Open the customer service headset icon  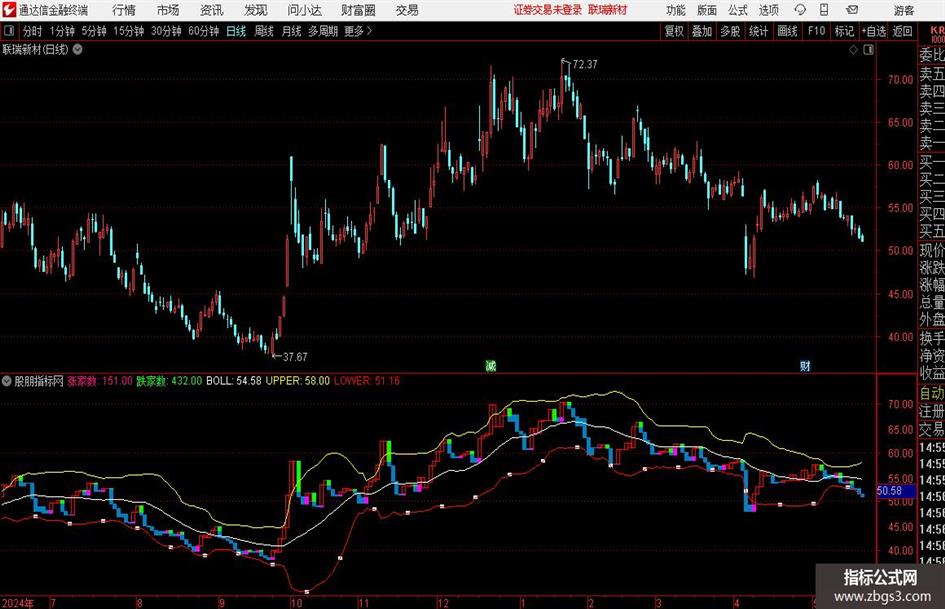click(x=800, y=10)
